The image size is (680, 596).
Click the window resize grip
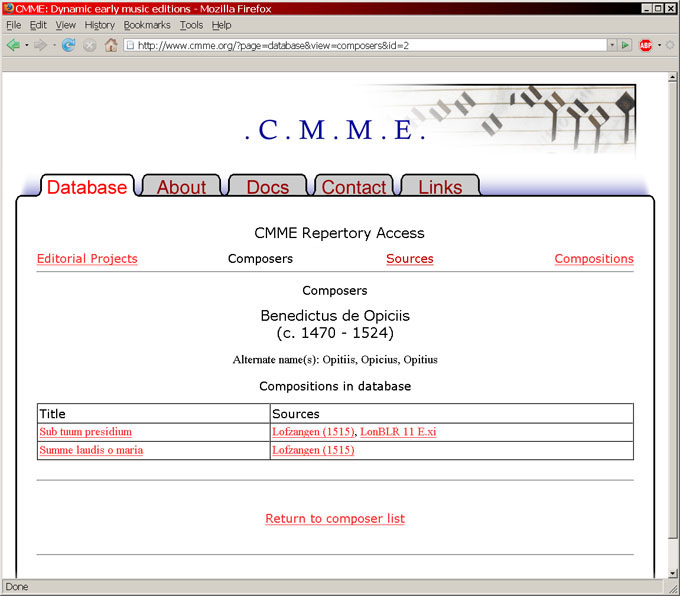pyautogui.click(x=672, y=588)
